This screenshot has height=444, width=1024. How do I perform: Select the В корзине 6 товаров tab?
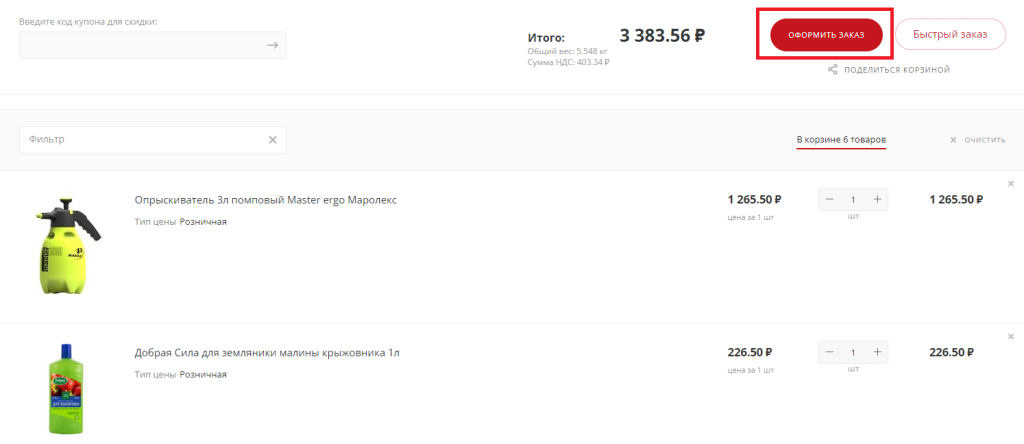pyautogui.click(x=841, y=139)
